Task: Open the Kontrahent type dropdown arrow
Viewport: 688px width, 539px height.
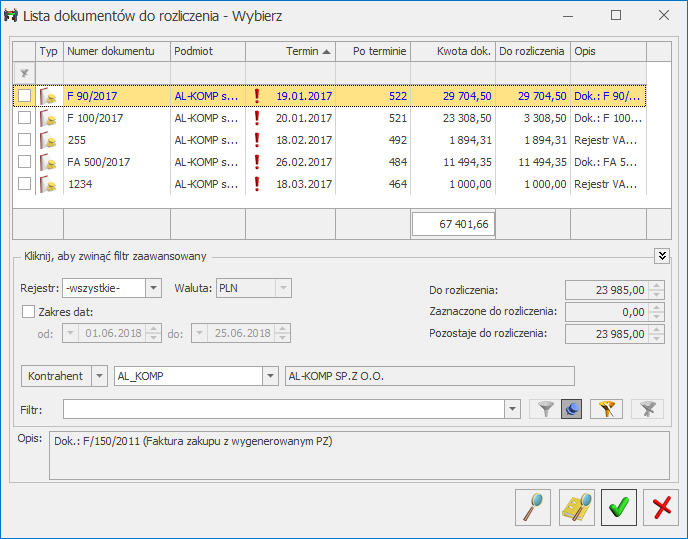Action: pos(99,376)
